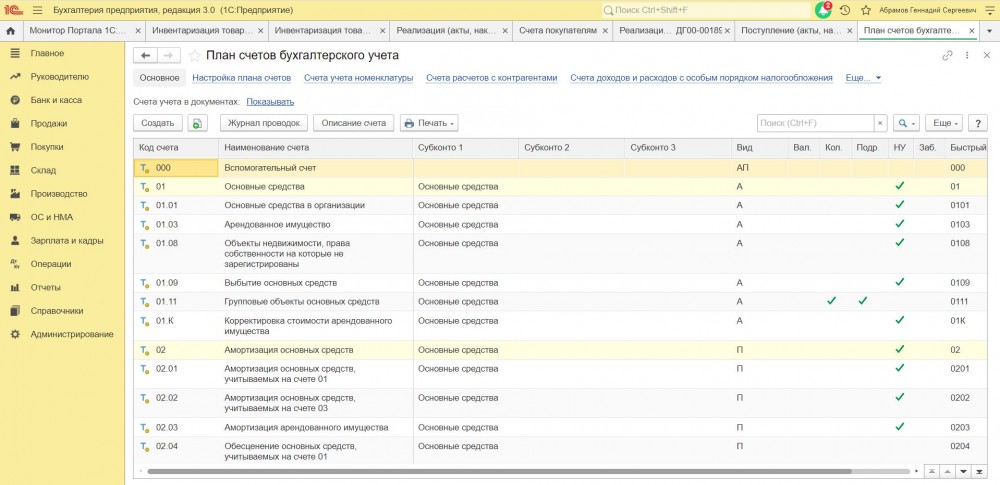
Task: Open the Настройка плана счетов link
Action: coord(241,77)
